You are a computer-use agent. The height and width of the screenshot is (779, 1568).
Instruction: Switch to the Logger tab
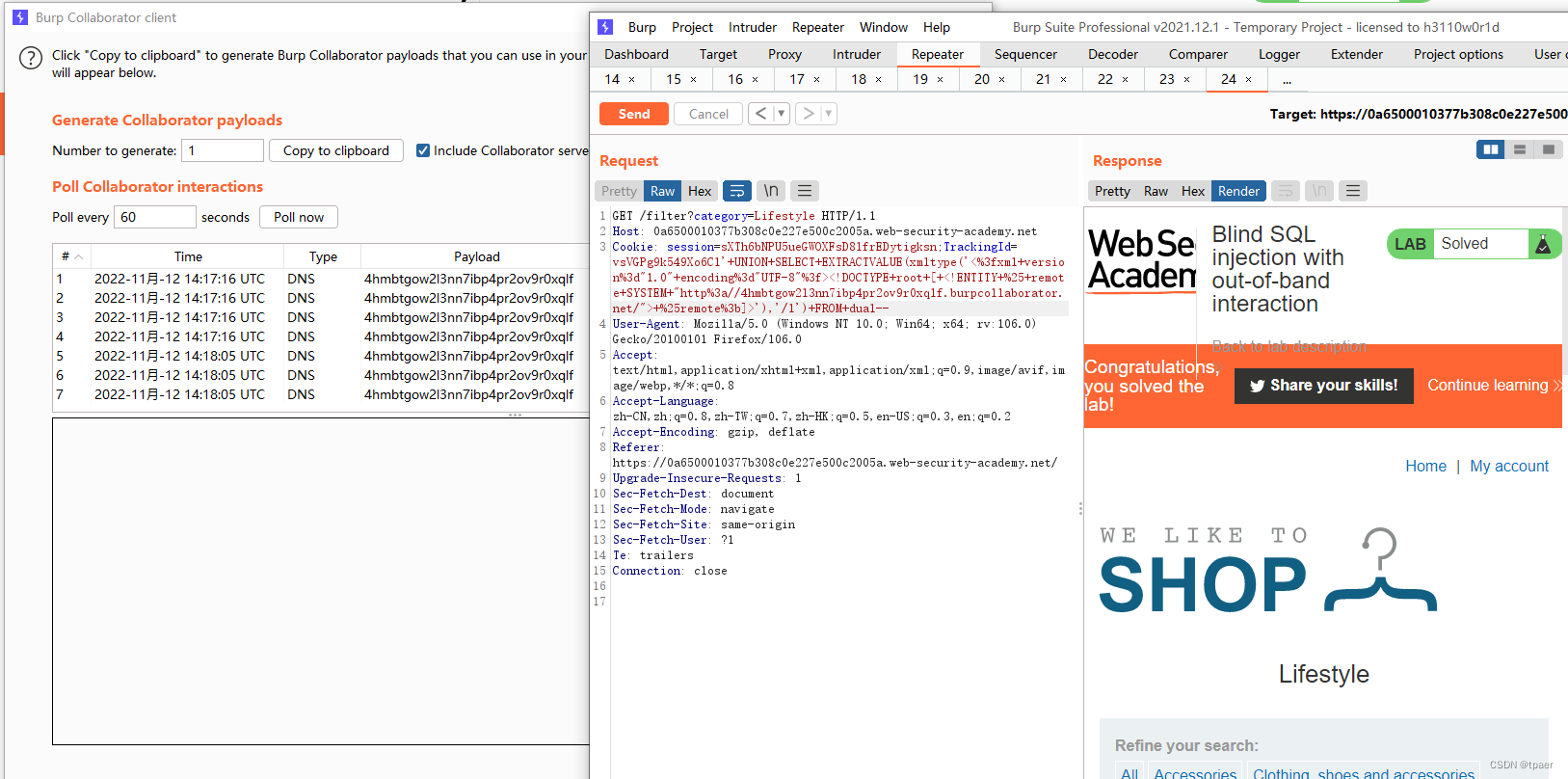[1279, 55]
